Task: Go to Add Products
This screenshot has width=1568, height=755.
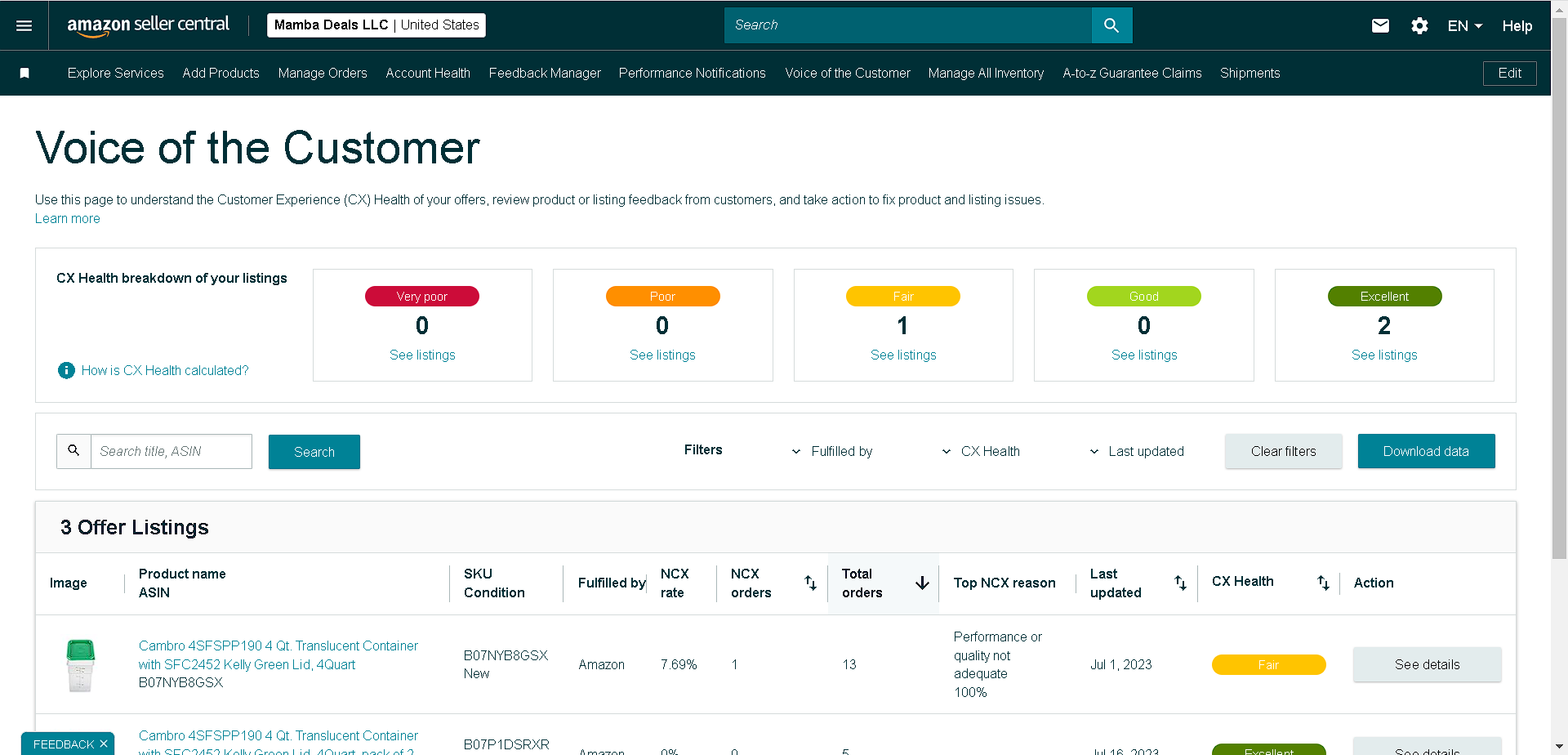Action: 221,73
